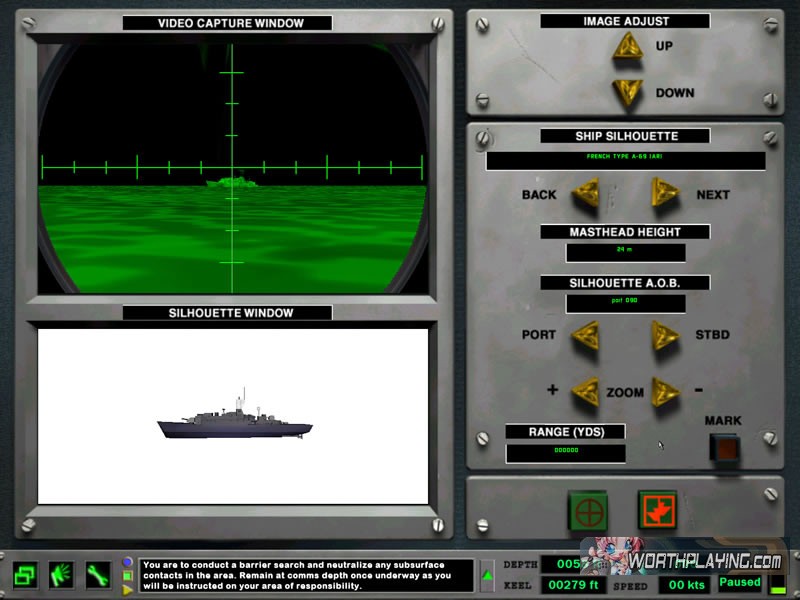800x600 pixels.
Task: Zoom in silhouette with plus arrow
Action: click(x=584, y=391)
